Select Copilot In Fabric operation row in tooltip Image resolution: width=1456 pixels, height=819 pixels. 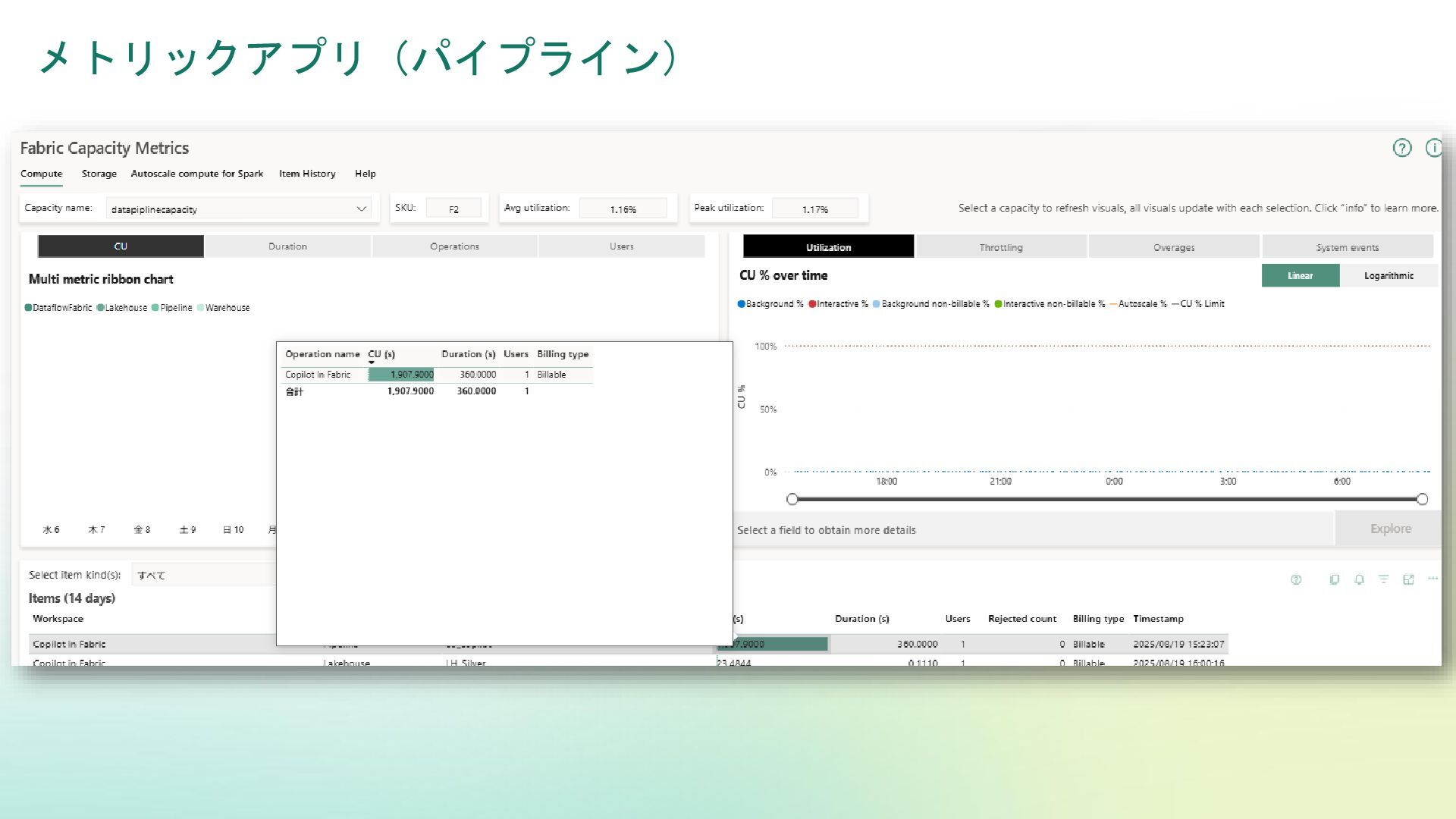pos(437,375)
